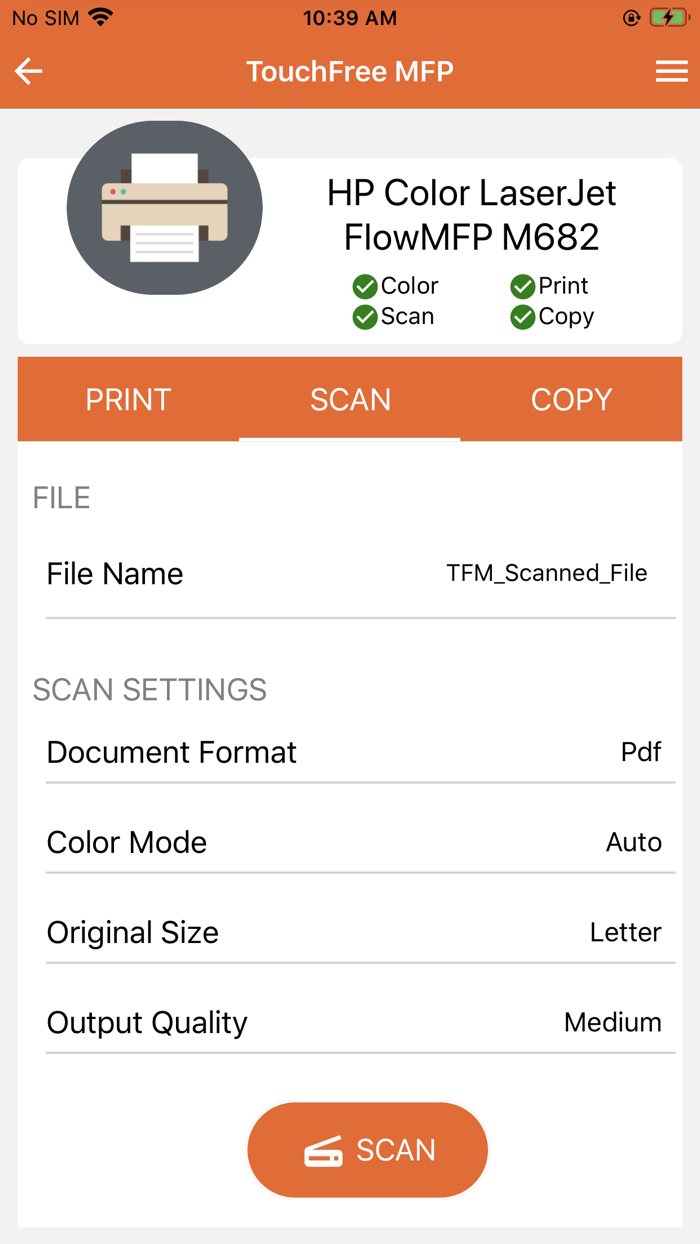Select the SCAN tab
700x1244 pixels.
click(x=350, y=399)
